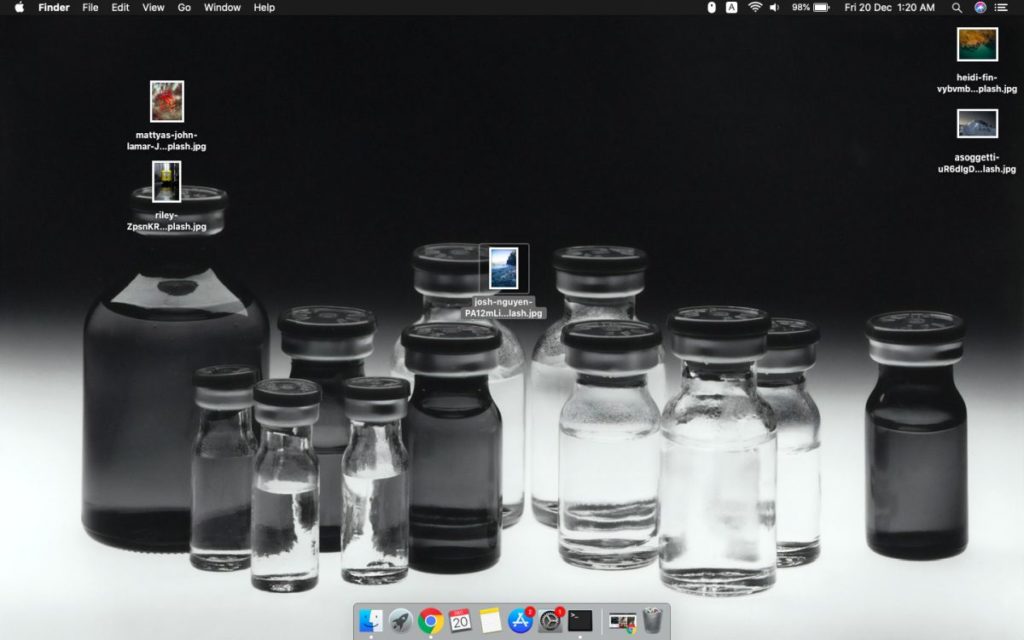Viewport: 1024px width, 640px height.
Task: Click the volume icon in the menu bar
Action: 774,8
